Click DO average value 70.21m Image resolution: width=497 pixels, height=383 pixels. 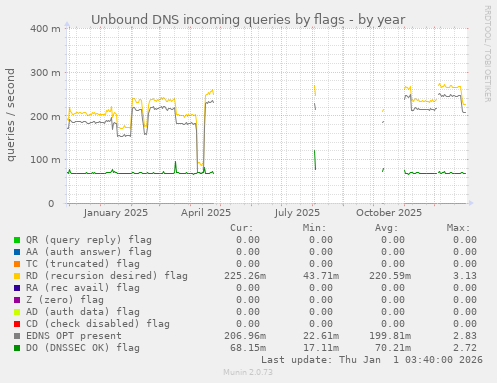click(393, 348)
